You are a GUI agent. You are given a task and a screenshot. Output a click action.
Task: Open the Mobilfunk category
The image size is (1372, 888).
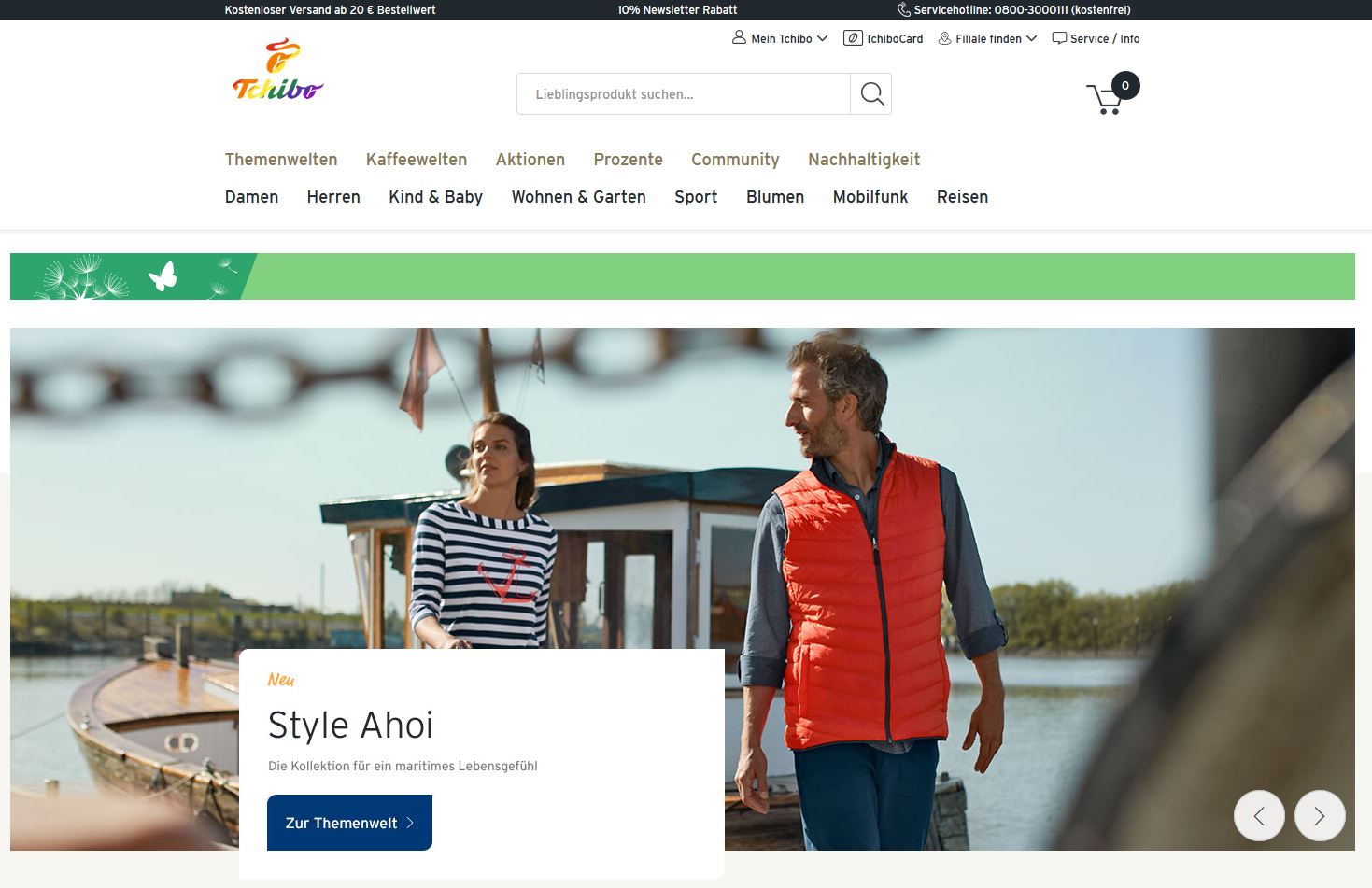870,197
